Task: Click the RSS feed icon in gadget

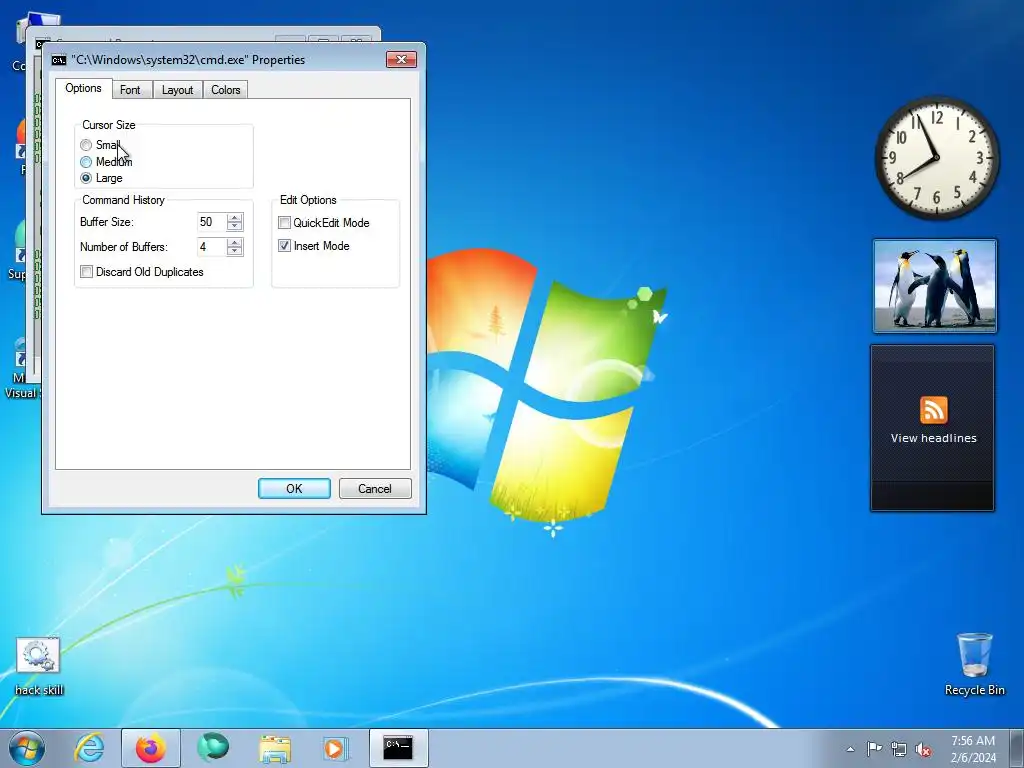Action: click(x=933, y=410)
